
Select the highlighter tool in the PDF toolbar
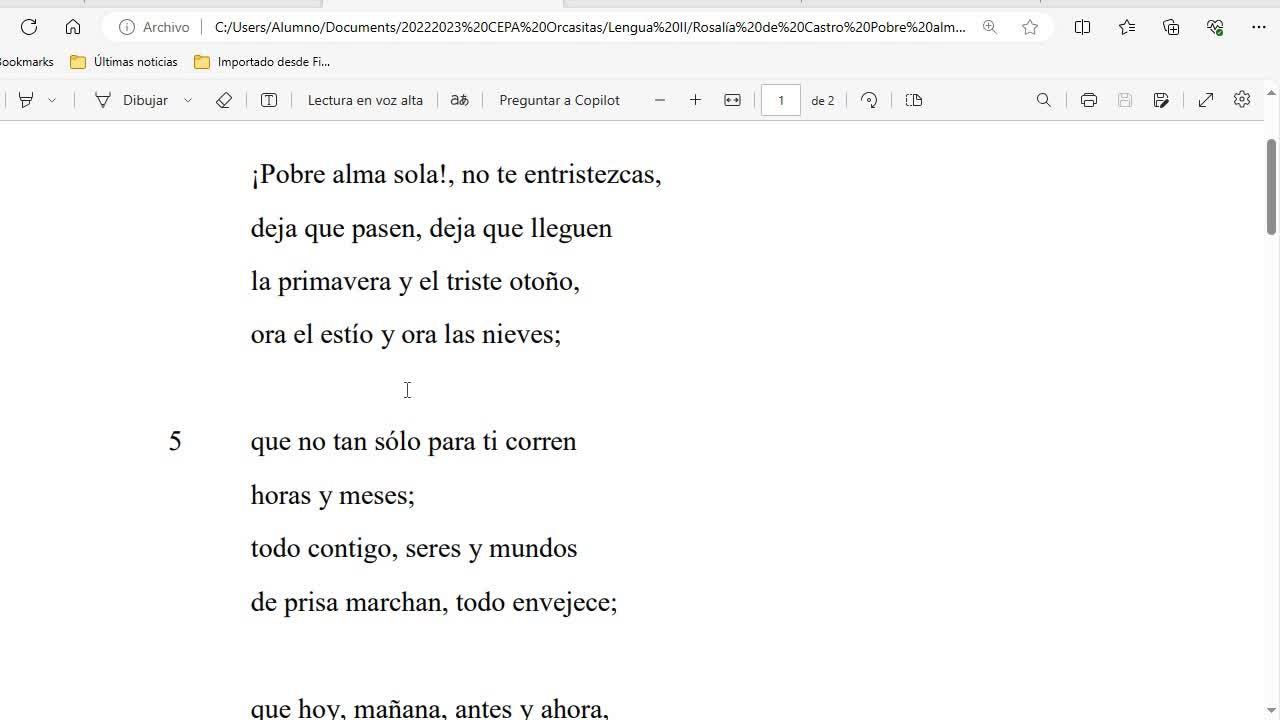pos(27,100)
